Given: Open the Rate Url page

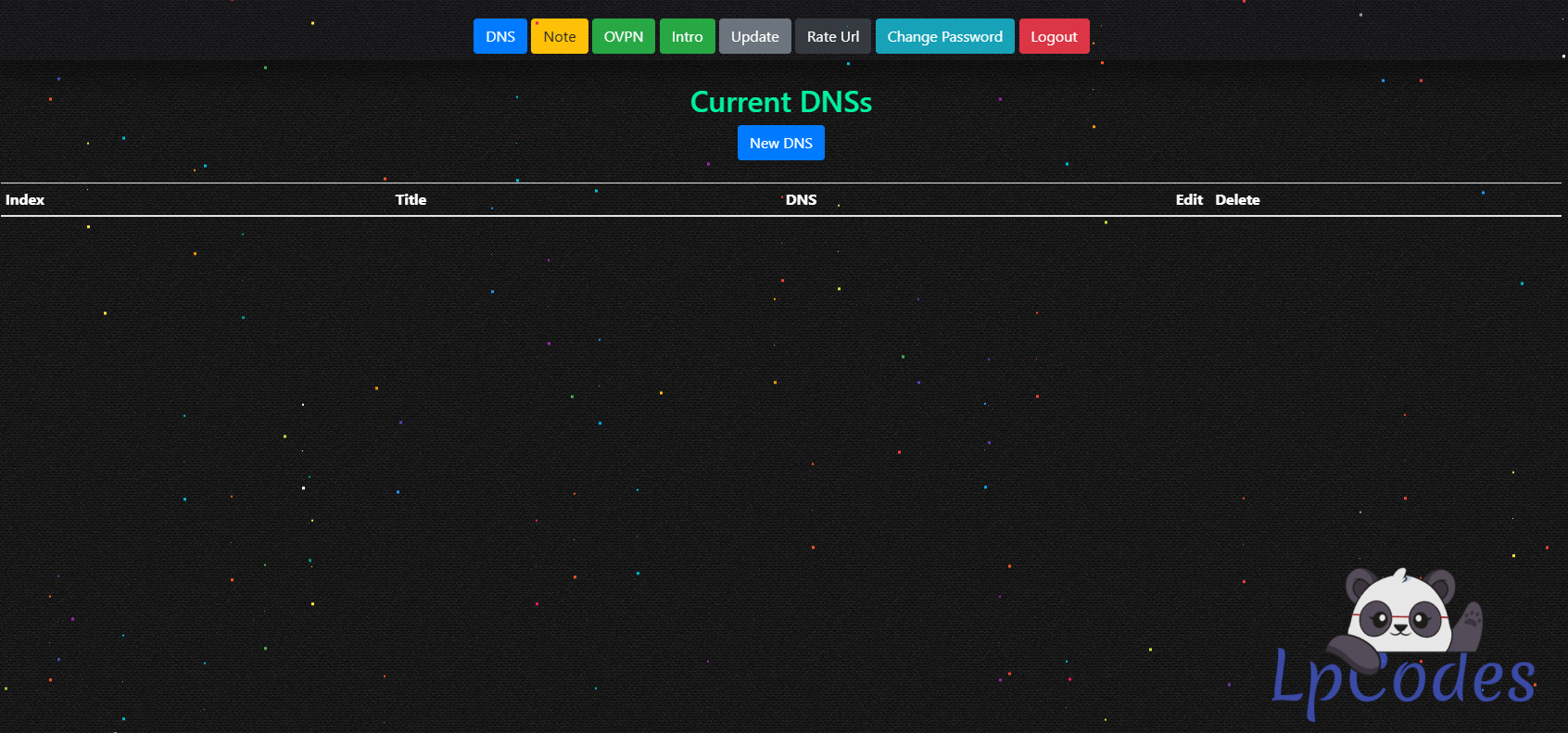Looking at the screenshot, I should pos(832,36).
